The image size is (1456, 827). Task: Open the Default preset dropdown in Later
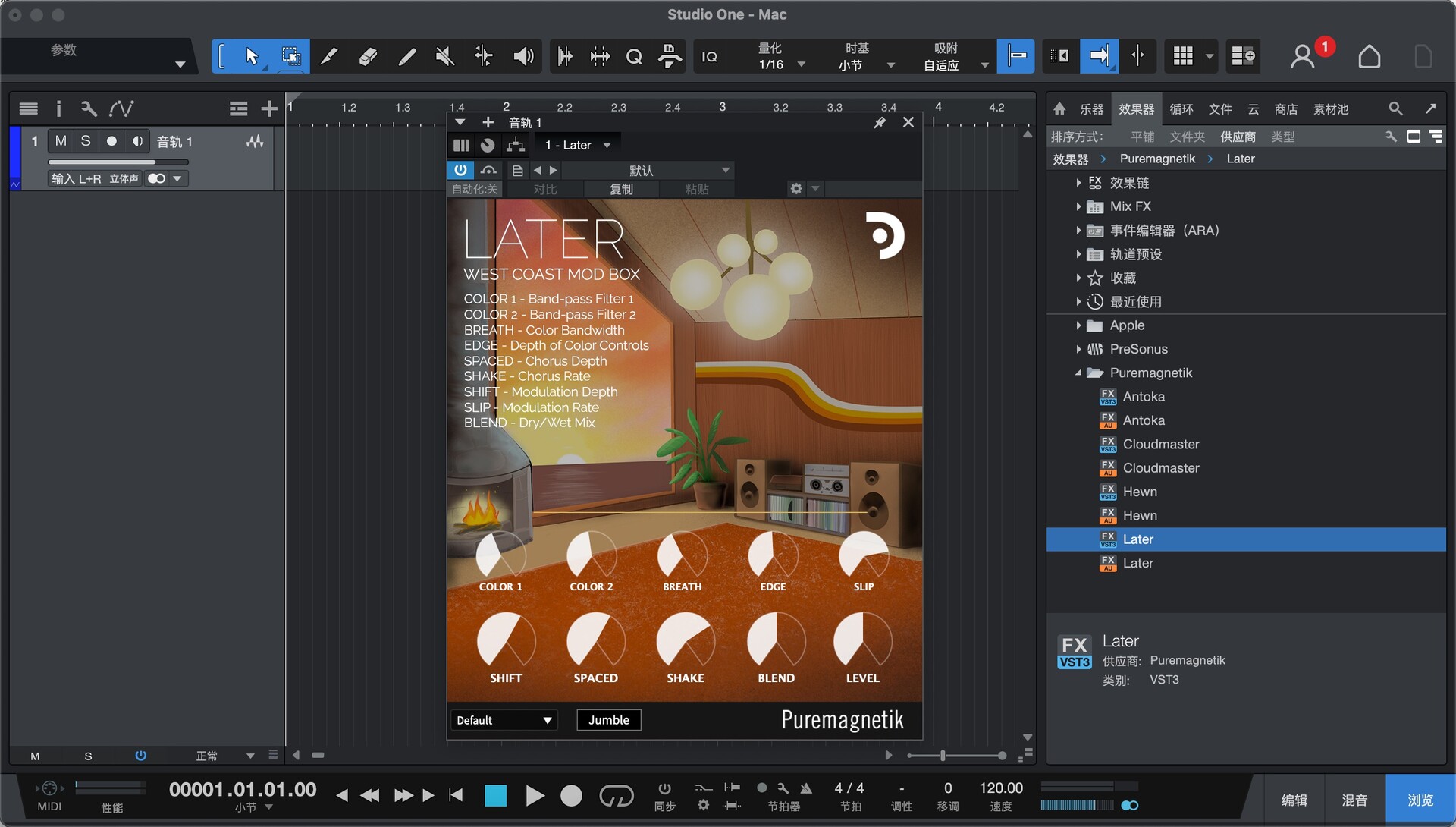504,720
